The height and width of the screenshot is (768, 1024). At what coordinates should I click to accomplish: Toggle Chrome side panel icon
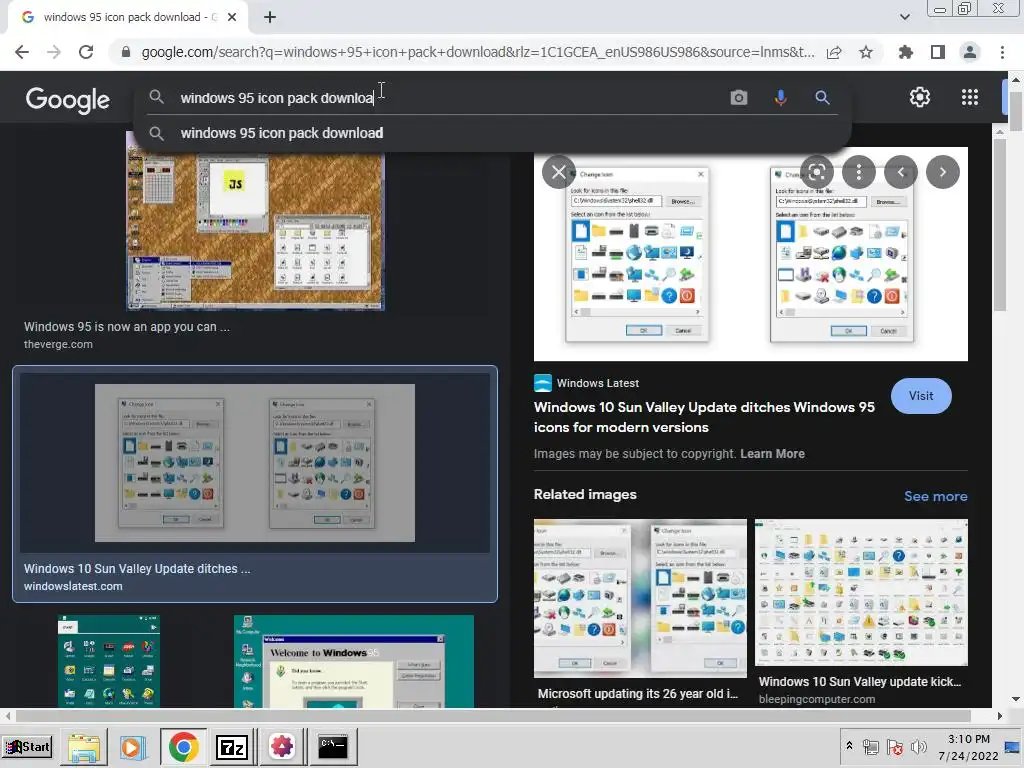937,52
